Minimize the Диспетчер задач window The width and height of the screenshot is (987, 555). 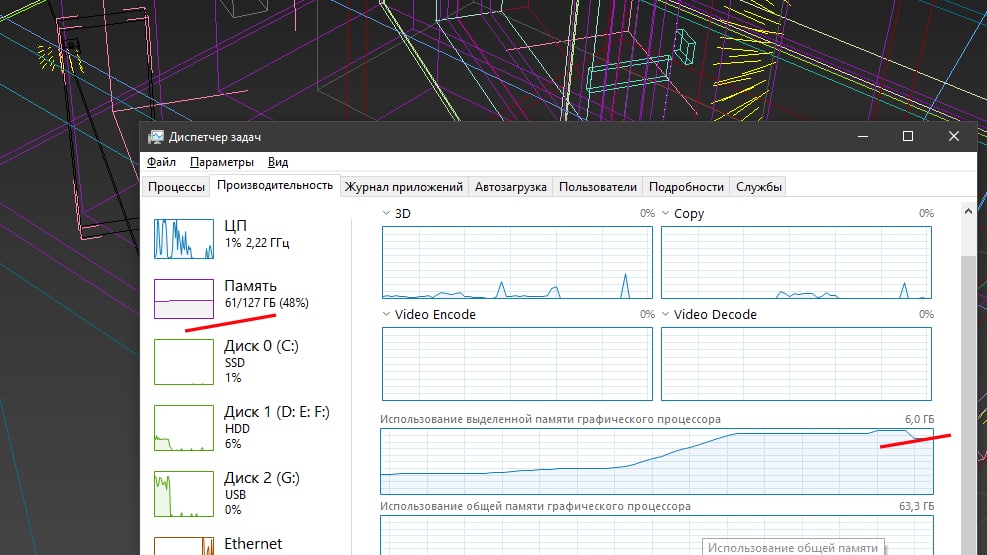click(863, 137)
